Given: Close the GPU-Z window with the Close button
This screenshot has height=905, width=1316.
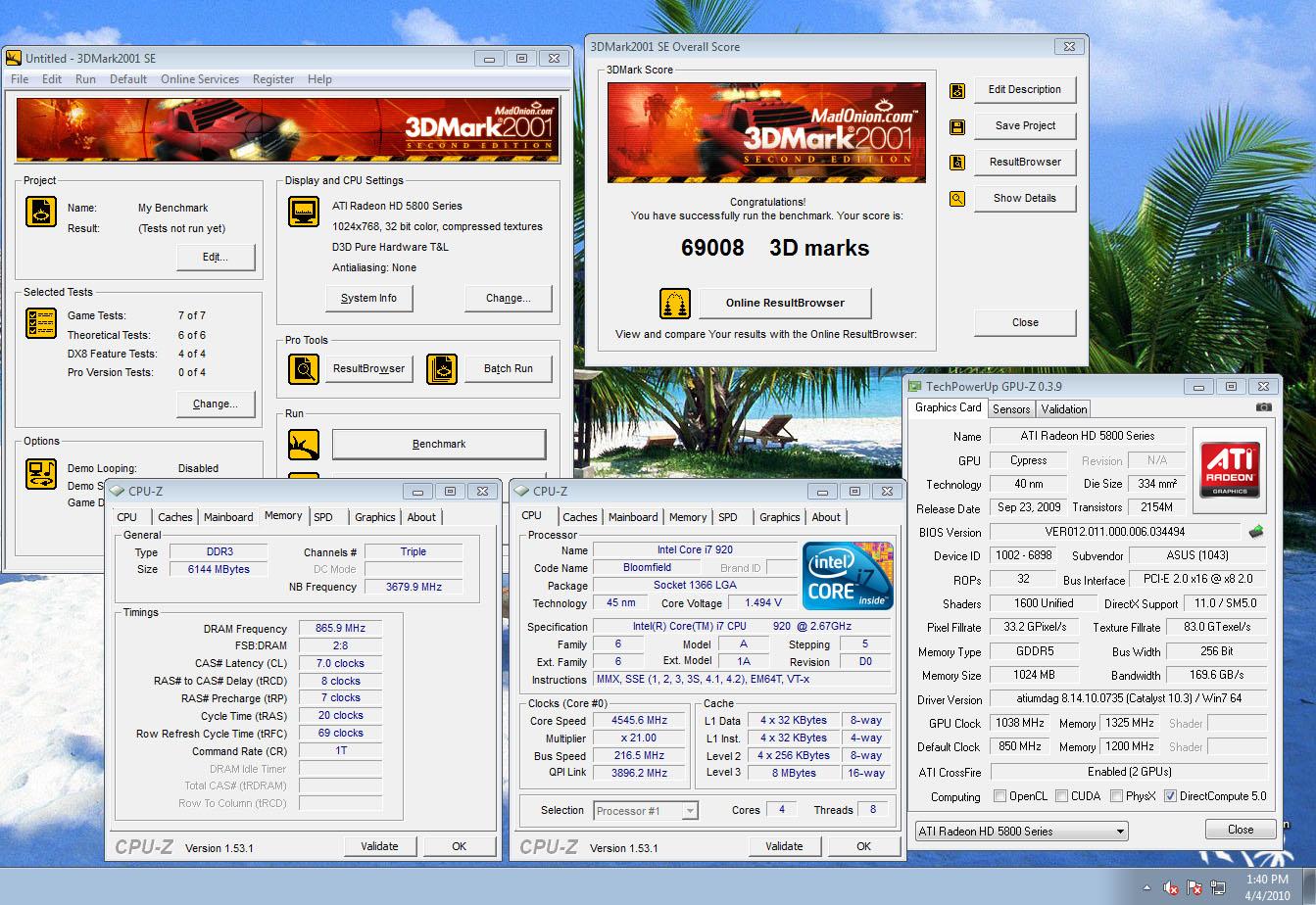Looking at the screenshot, I should click(x=1241, y=830).
